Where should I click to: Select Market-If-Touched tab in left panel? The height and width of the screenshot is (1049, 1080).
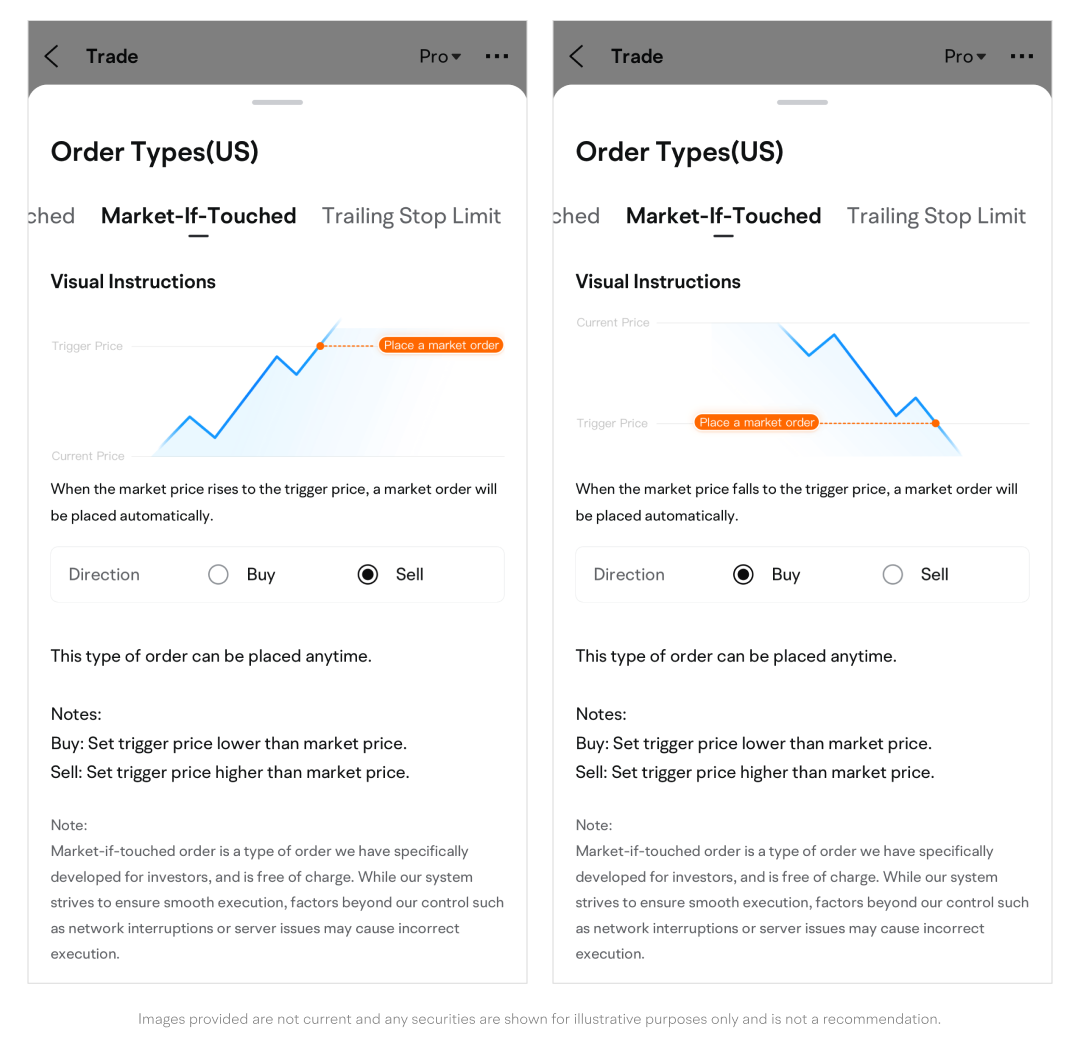(198, 216)
